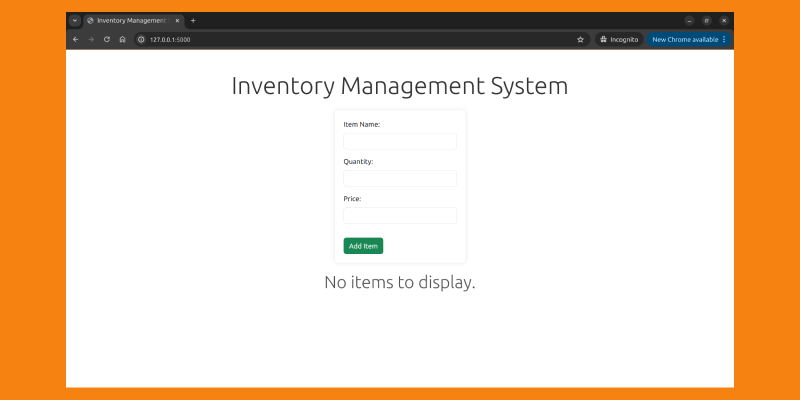Click the browser forward arrow
This screenshot has height=400, width=800.
coord(91,39)
